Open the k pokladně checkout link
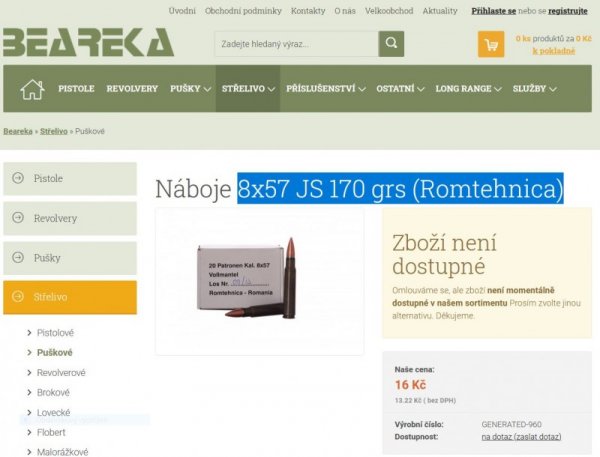This screenshot has height=457, width=600. pyautogui.click(x=554, y=51)
